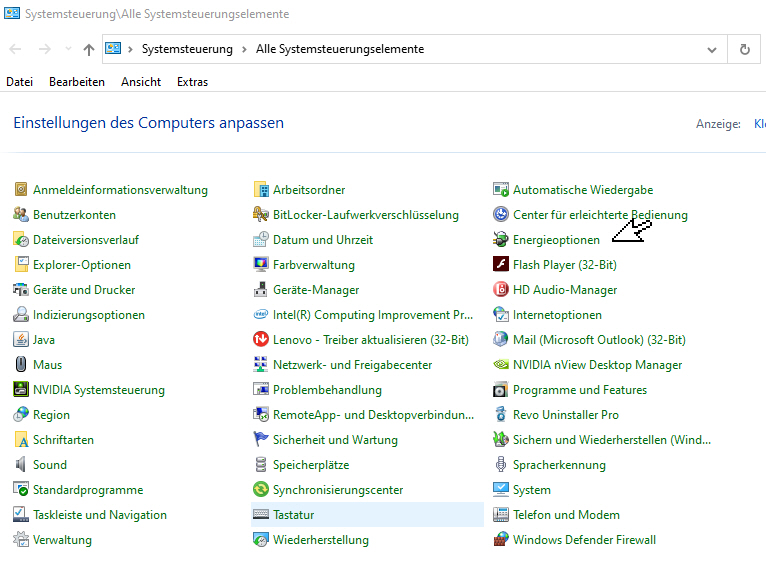The height and width of the screenshot is (567, 766).
Task: Open the Netzwerk- und Freigabecenter icon
Action: (x=261, y=364)
